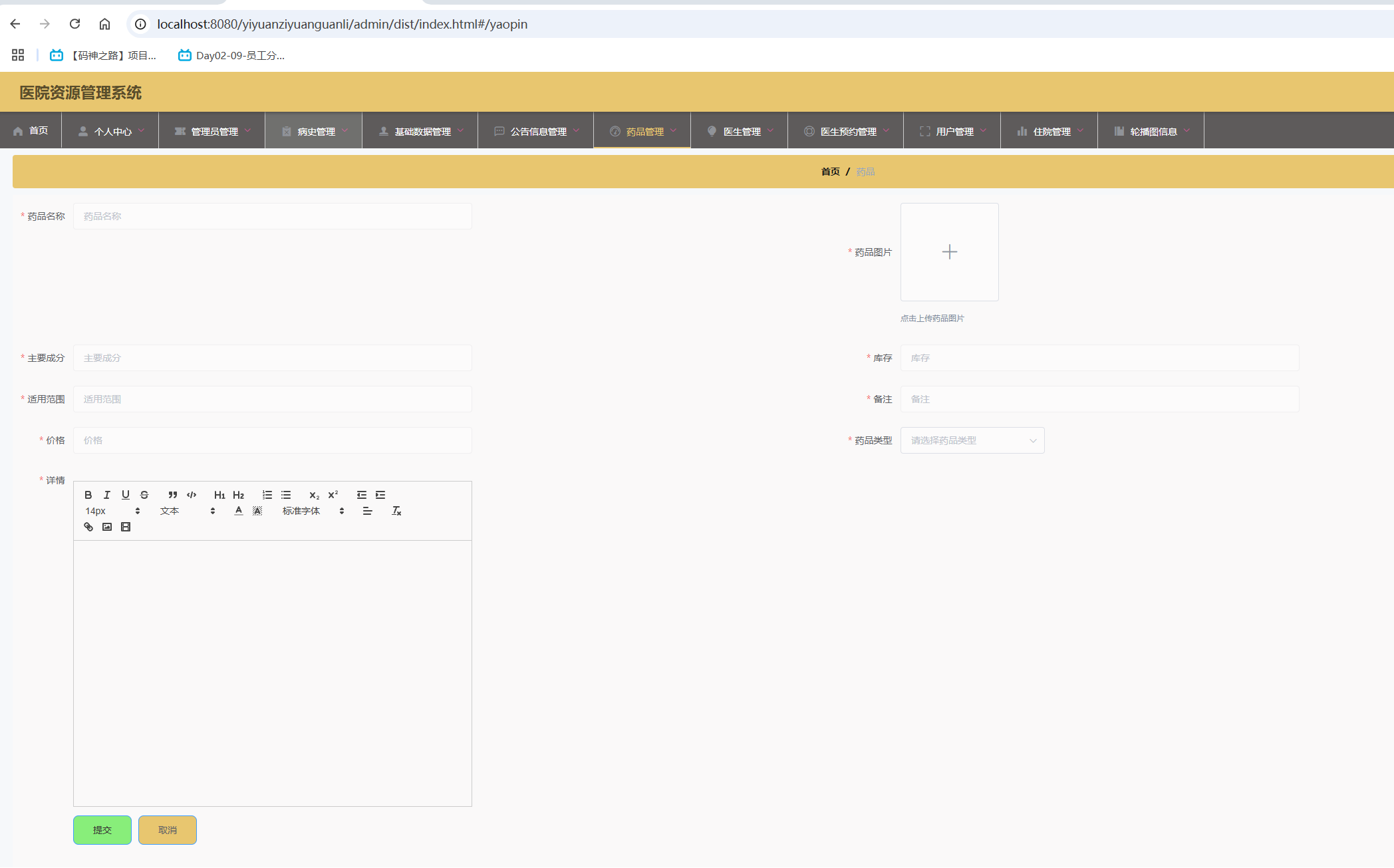Viewport: 1394px width, 868px height.
Task: Click the 取消 button
Action: (168, 830)
